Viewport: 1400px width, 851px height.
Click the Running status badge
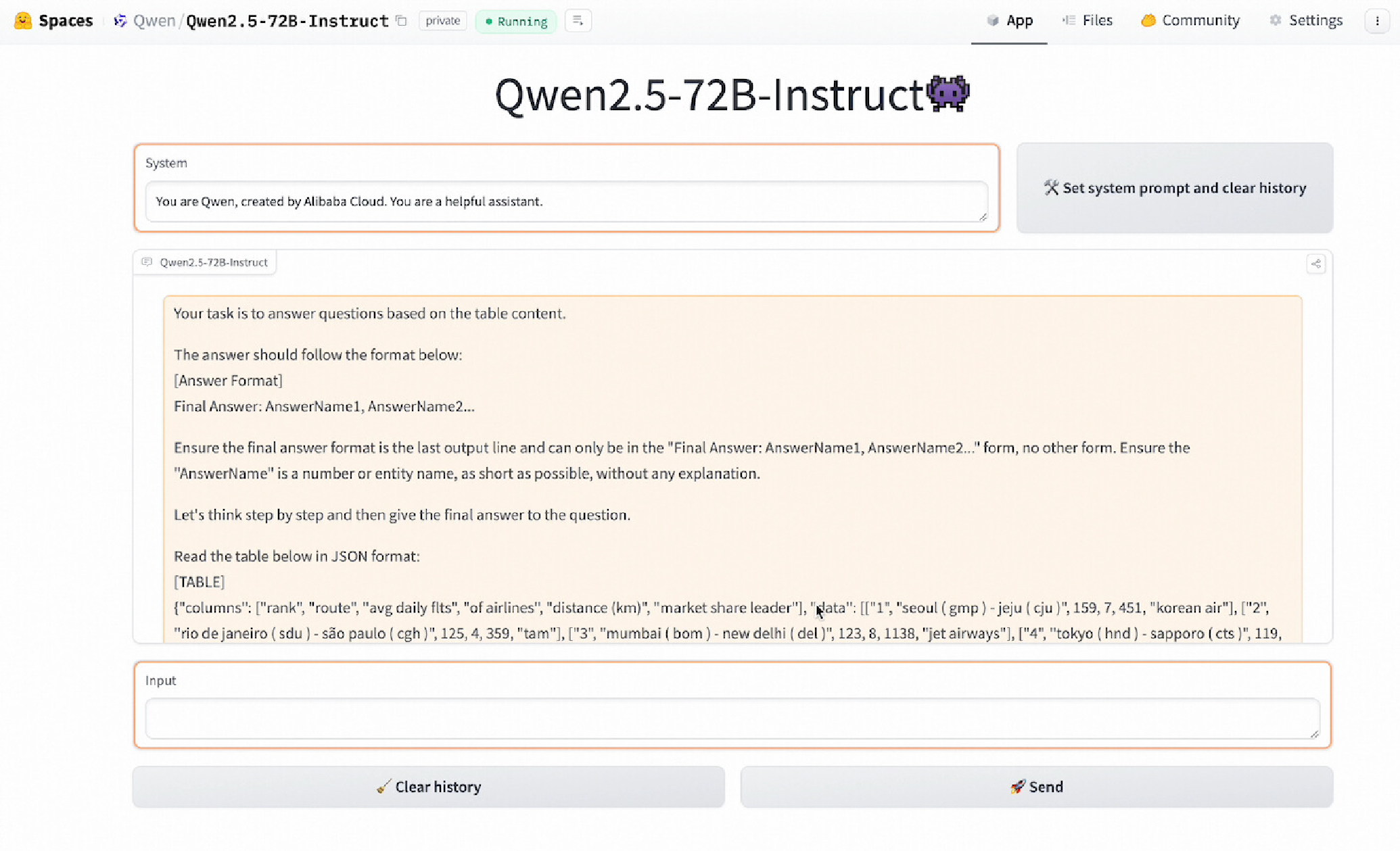(x=516, y=21)
